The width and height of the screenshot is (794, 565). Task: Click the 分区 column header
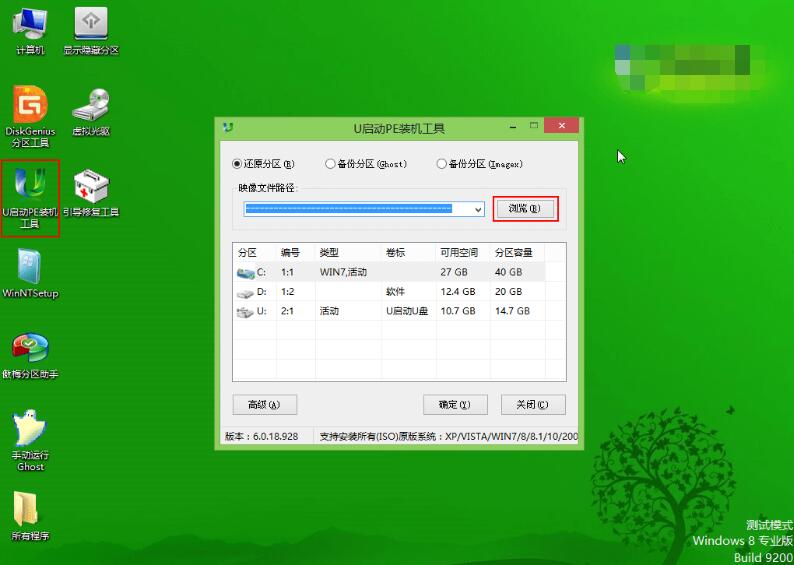pos(255,252)
